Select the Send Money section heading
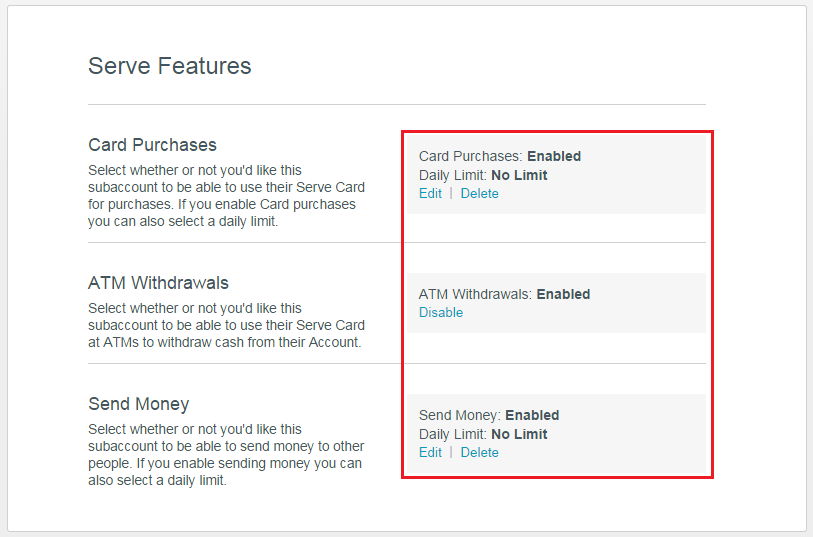 coord(138,404)
